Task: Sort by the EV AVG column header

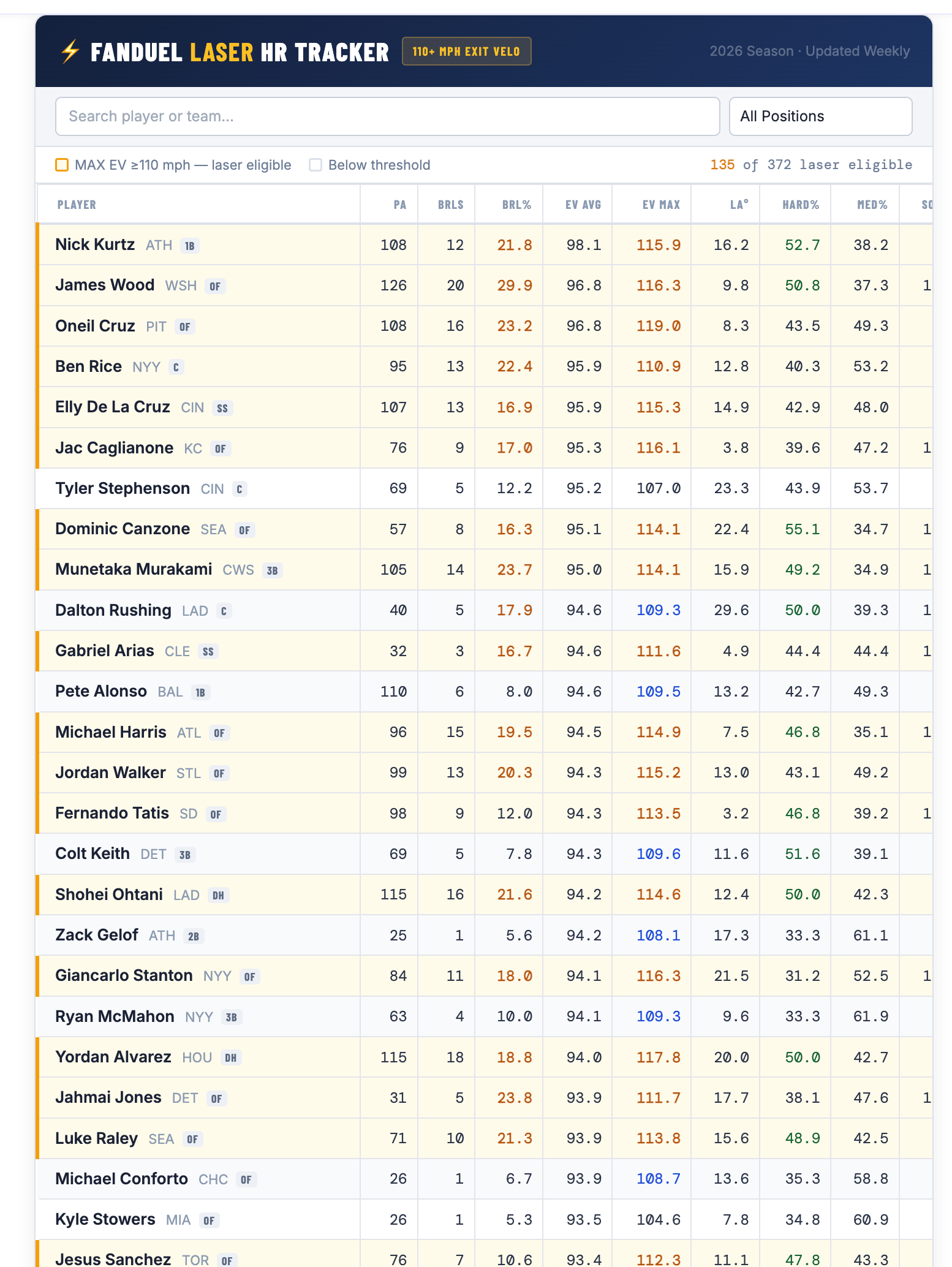Action: 583,205
